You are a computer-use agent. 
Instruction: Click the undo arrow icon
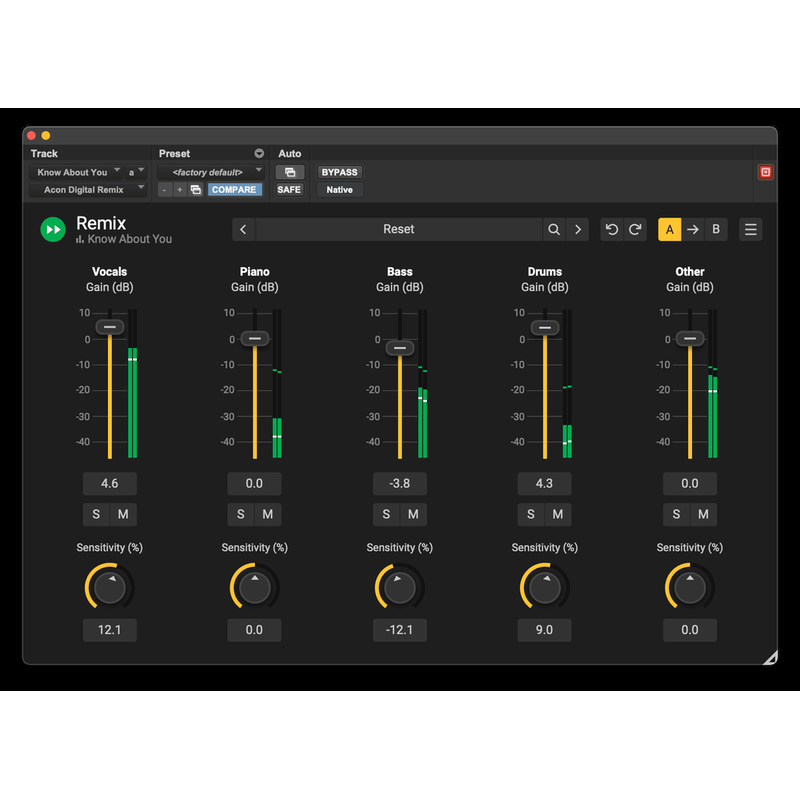[x=612, y=230]
